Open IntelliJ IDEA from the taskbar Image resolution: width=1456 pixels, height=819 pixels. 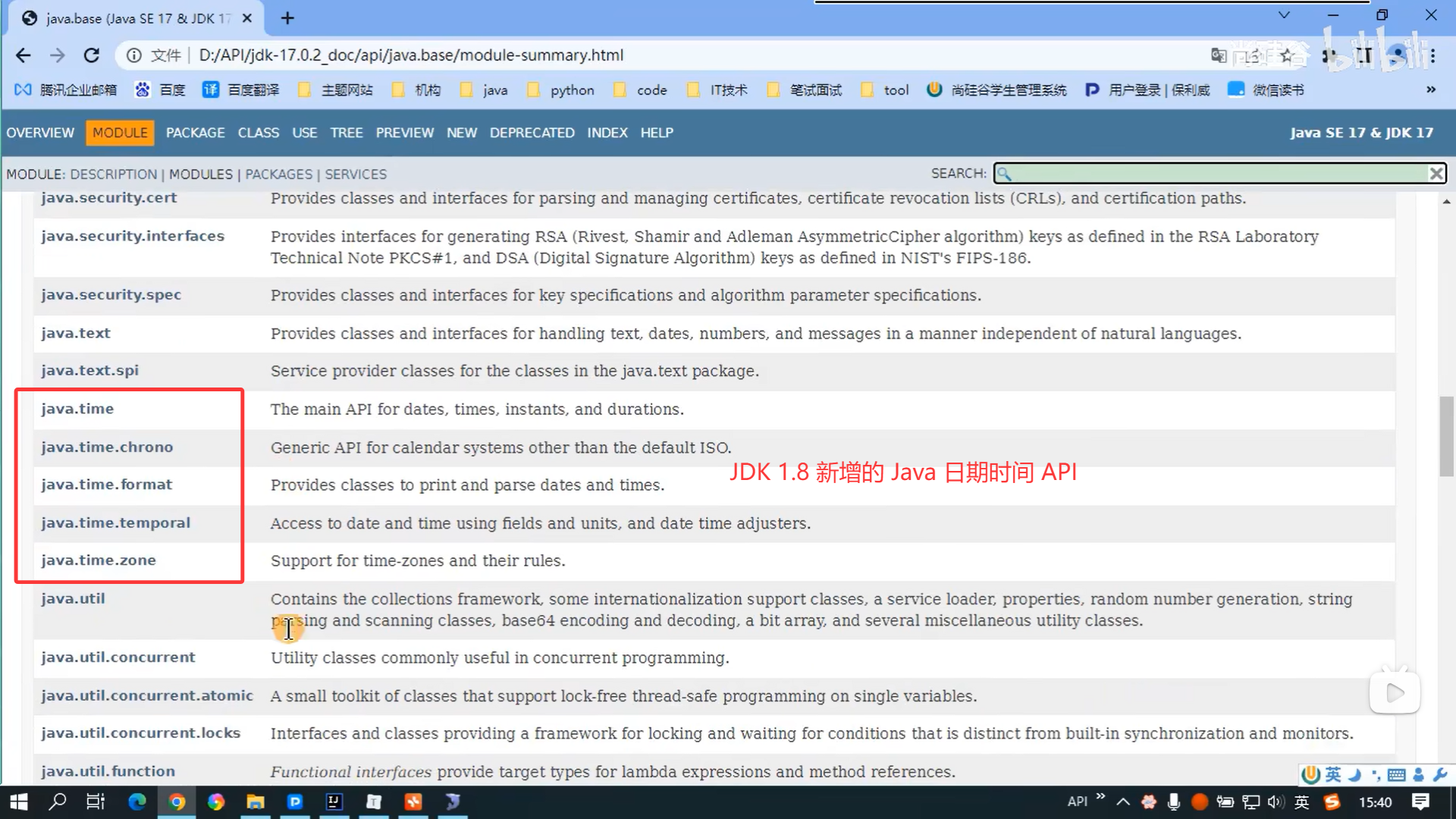pyautogui.click(x=334, y=802)
